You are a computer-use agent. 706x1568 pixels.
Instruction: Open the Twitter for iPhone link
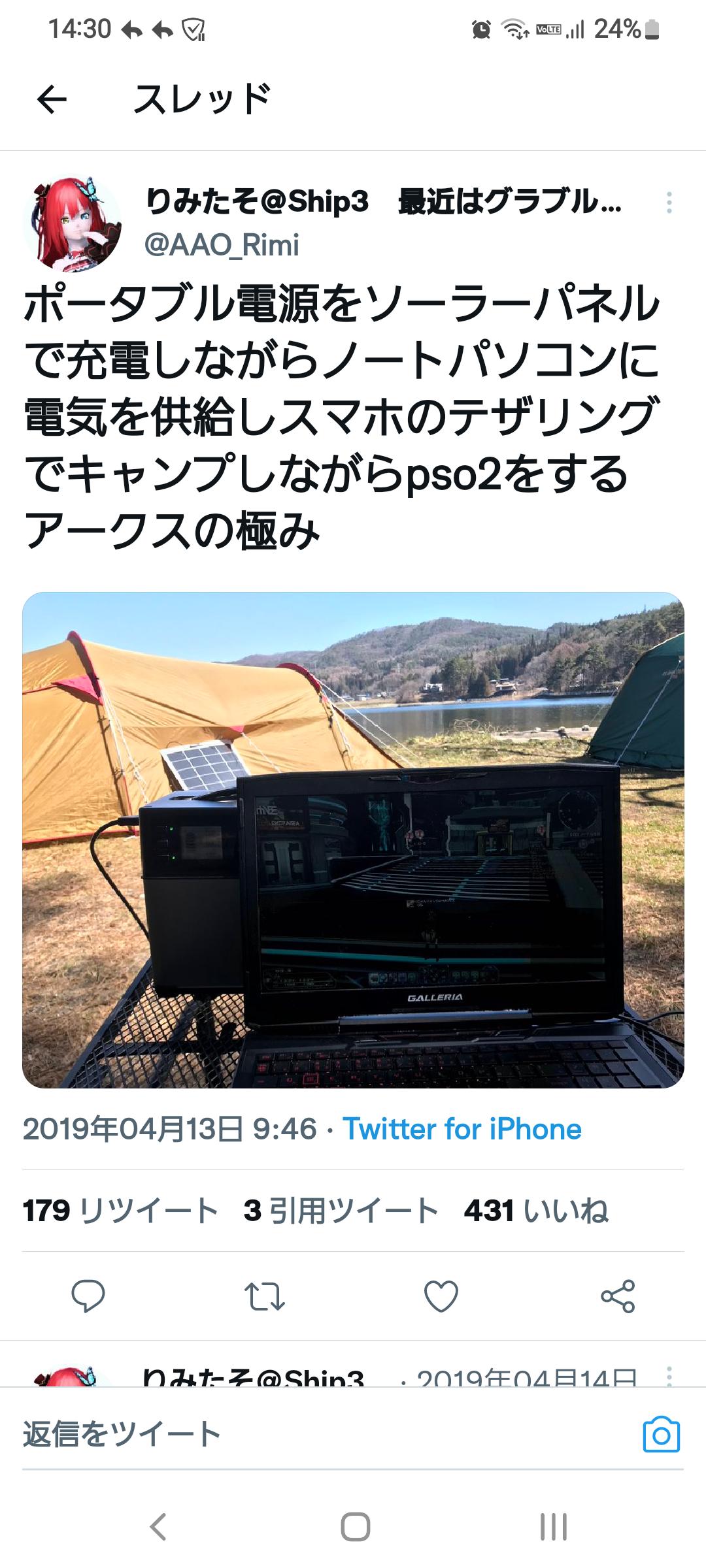coord(462,1129)
